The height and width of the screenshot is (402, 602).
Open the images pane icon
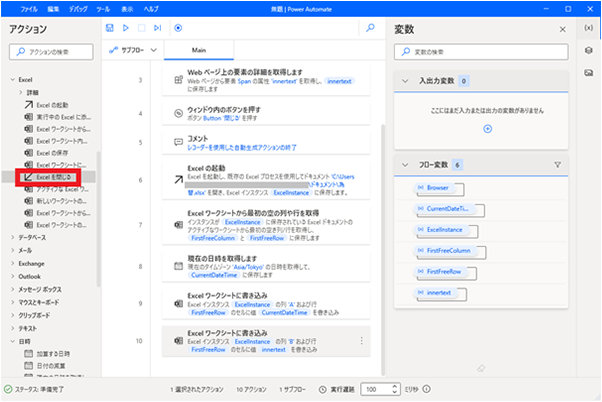pos(589,73)
